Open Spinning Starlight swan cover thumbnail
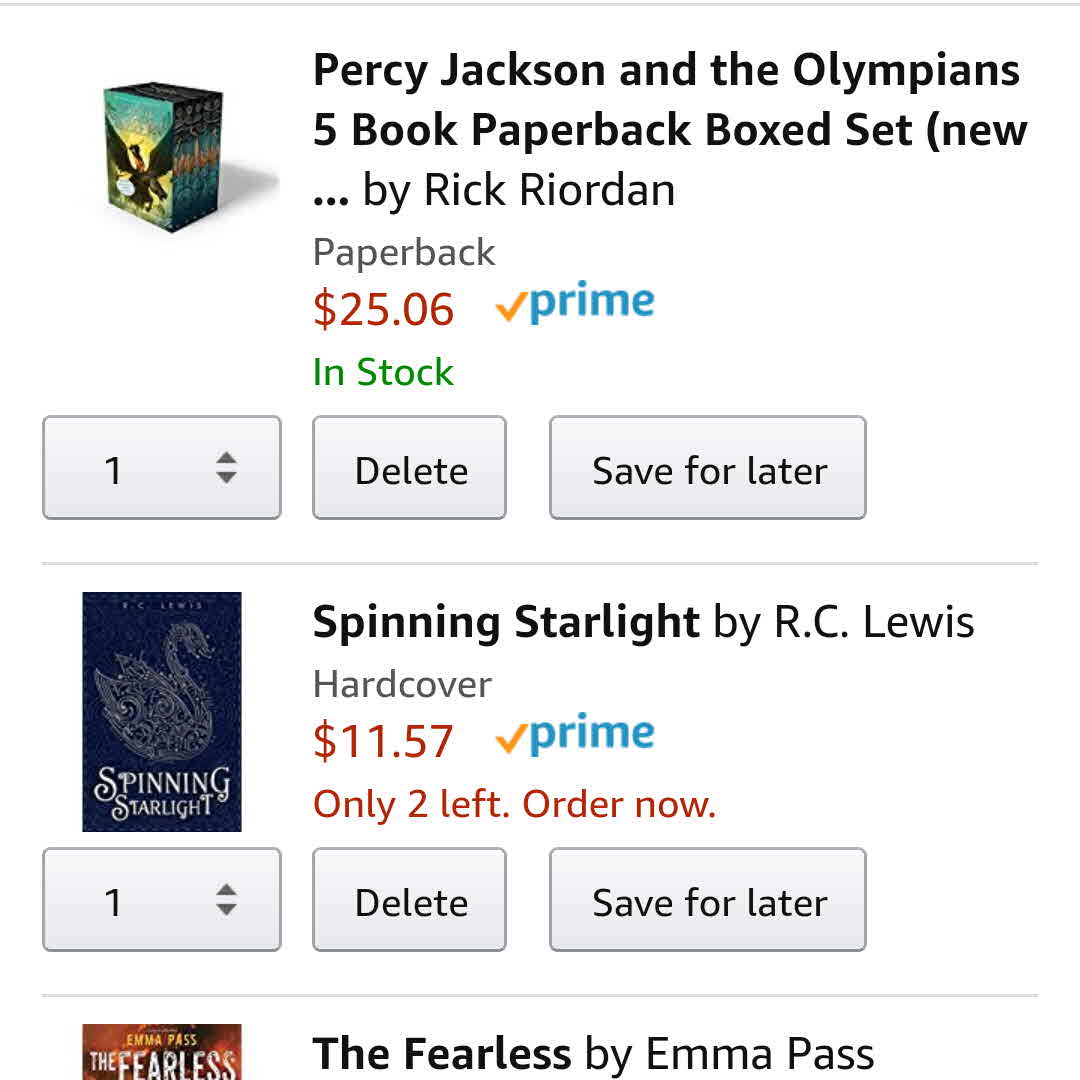 [x=162, y=711]
